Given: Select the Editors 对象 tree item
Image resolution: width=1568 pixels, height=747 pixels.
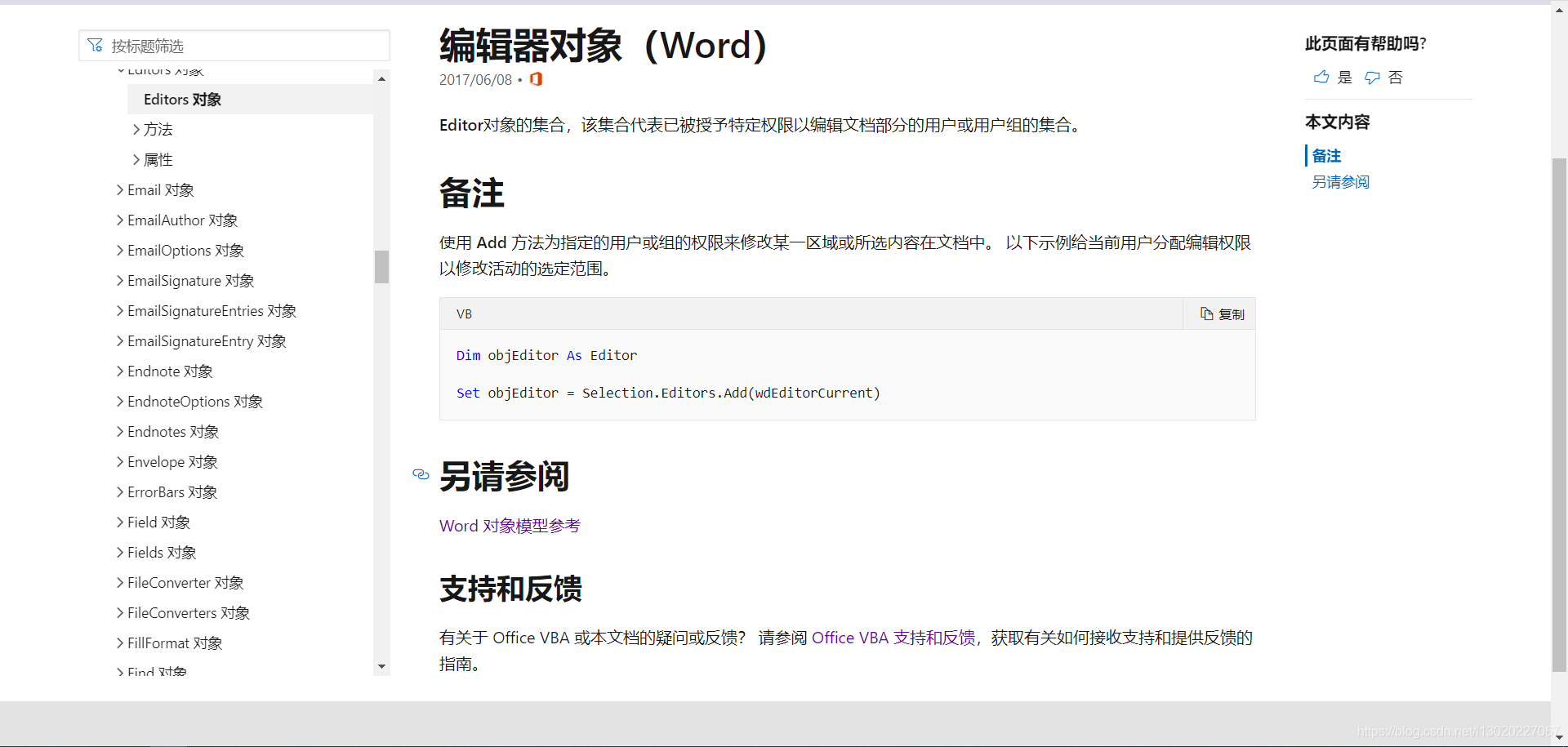Looking at the screenshot, I should pyautogui.click(x=250, y=100).
